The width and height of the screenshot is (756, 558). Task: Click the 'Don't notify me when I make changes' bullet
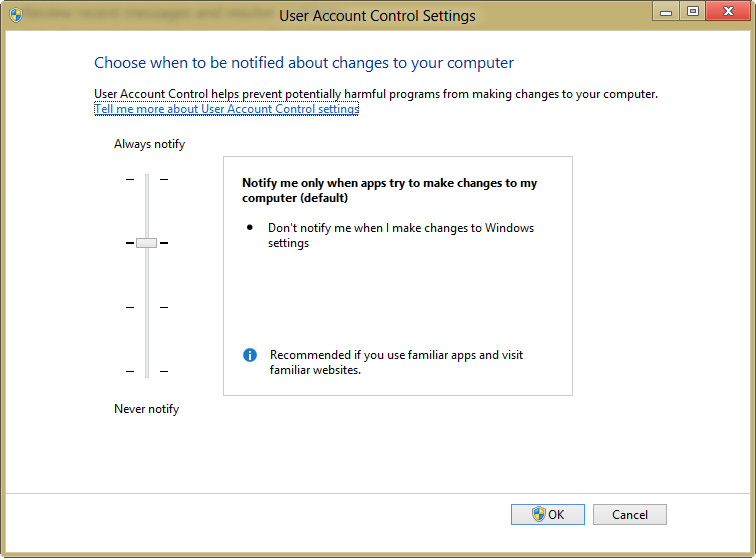(x=400, y=235)
